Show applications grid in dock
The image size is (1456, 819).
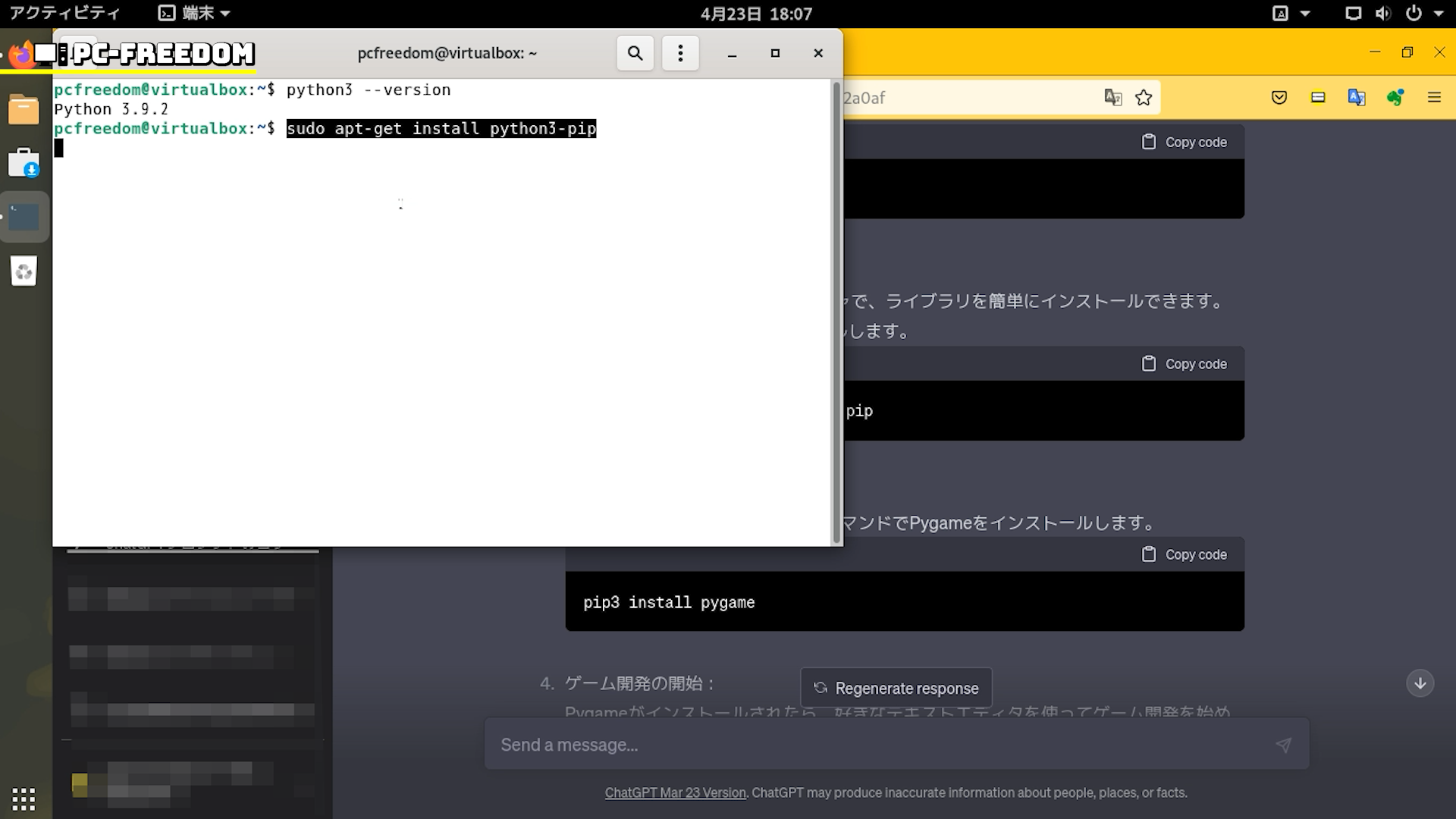pyautogui.click(x=24, y=799)
